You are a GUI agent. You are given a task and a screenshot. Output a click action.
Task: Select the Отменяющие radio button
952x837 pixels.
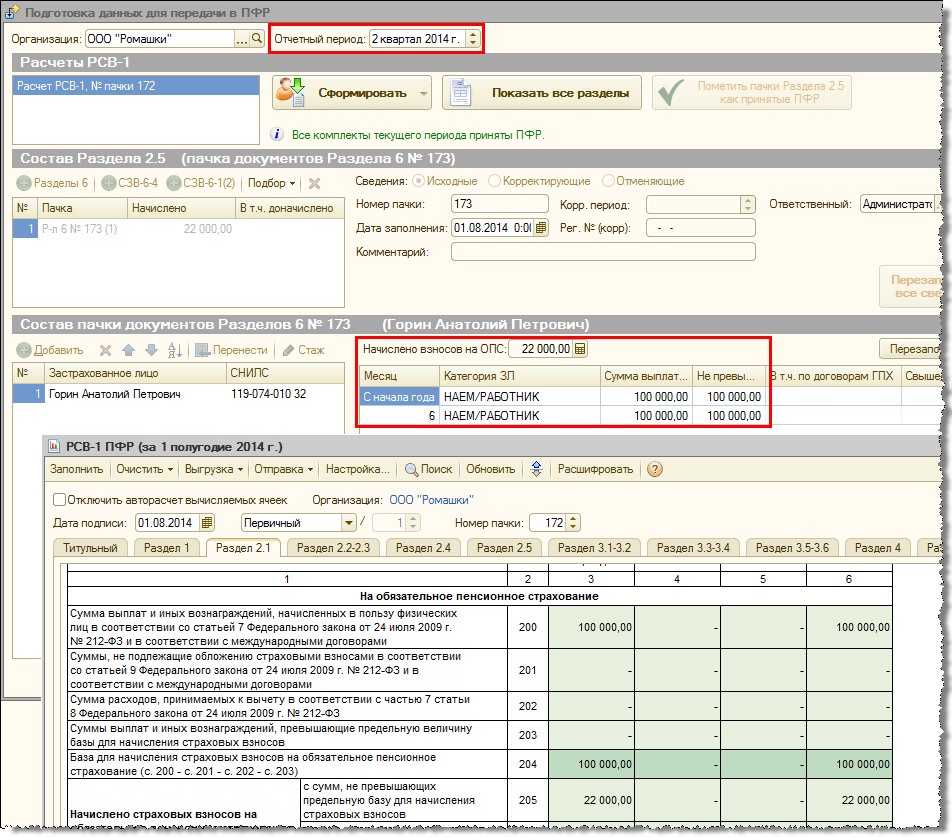coord(608,181)
